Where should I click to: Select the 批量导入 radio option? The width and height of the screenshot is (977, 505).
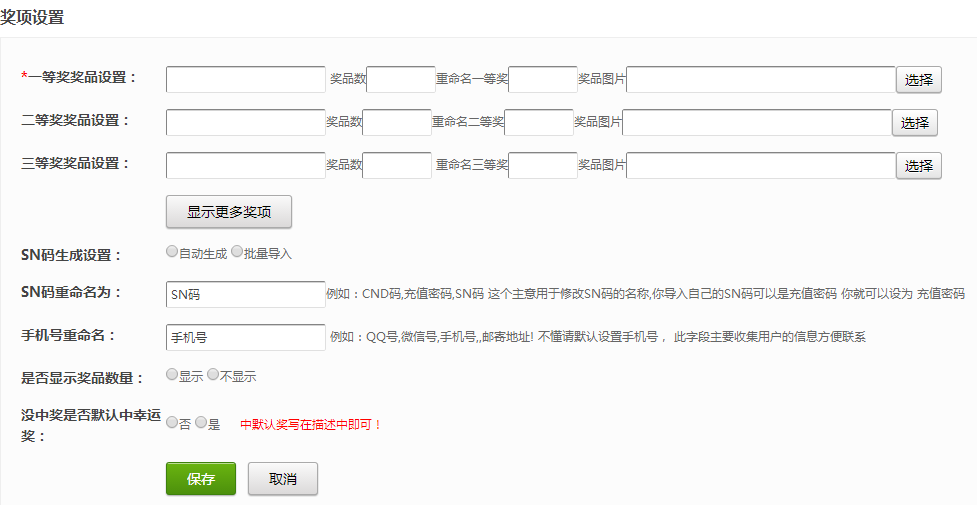237,252
